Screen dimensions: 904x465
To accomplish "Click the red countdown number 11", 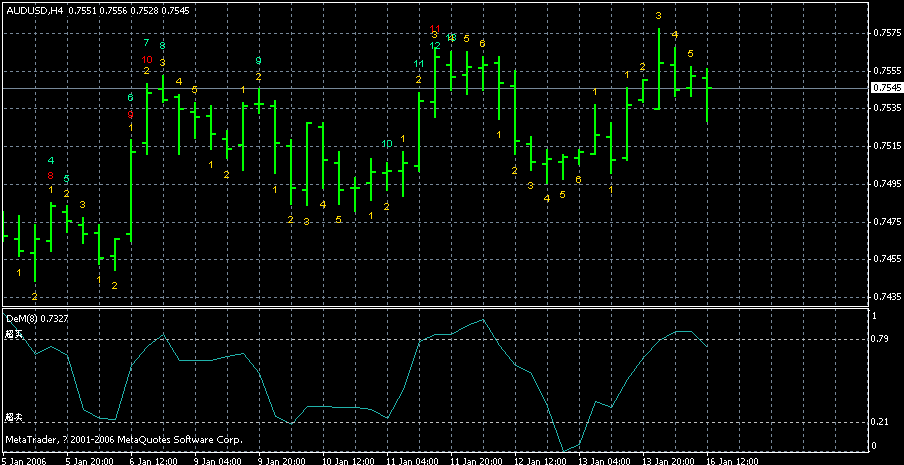I will (435, 29).
